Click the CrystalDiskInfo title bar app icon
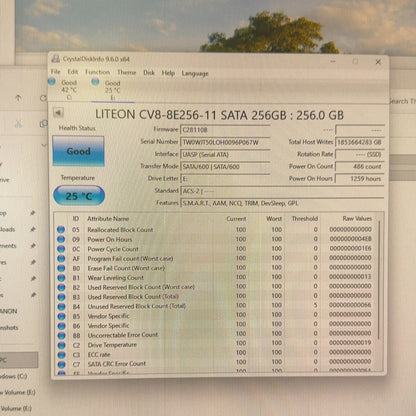The height and width of the screenshot is (416, 416). (x=55, y=59)
